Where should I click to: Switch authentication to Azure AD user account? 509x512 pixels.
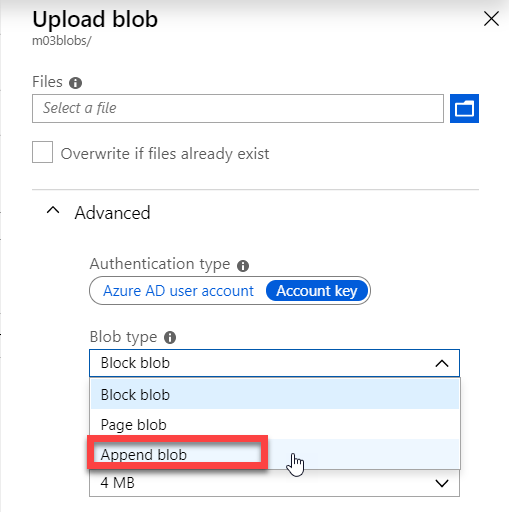click(178, 291)
